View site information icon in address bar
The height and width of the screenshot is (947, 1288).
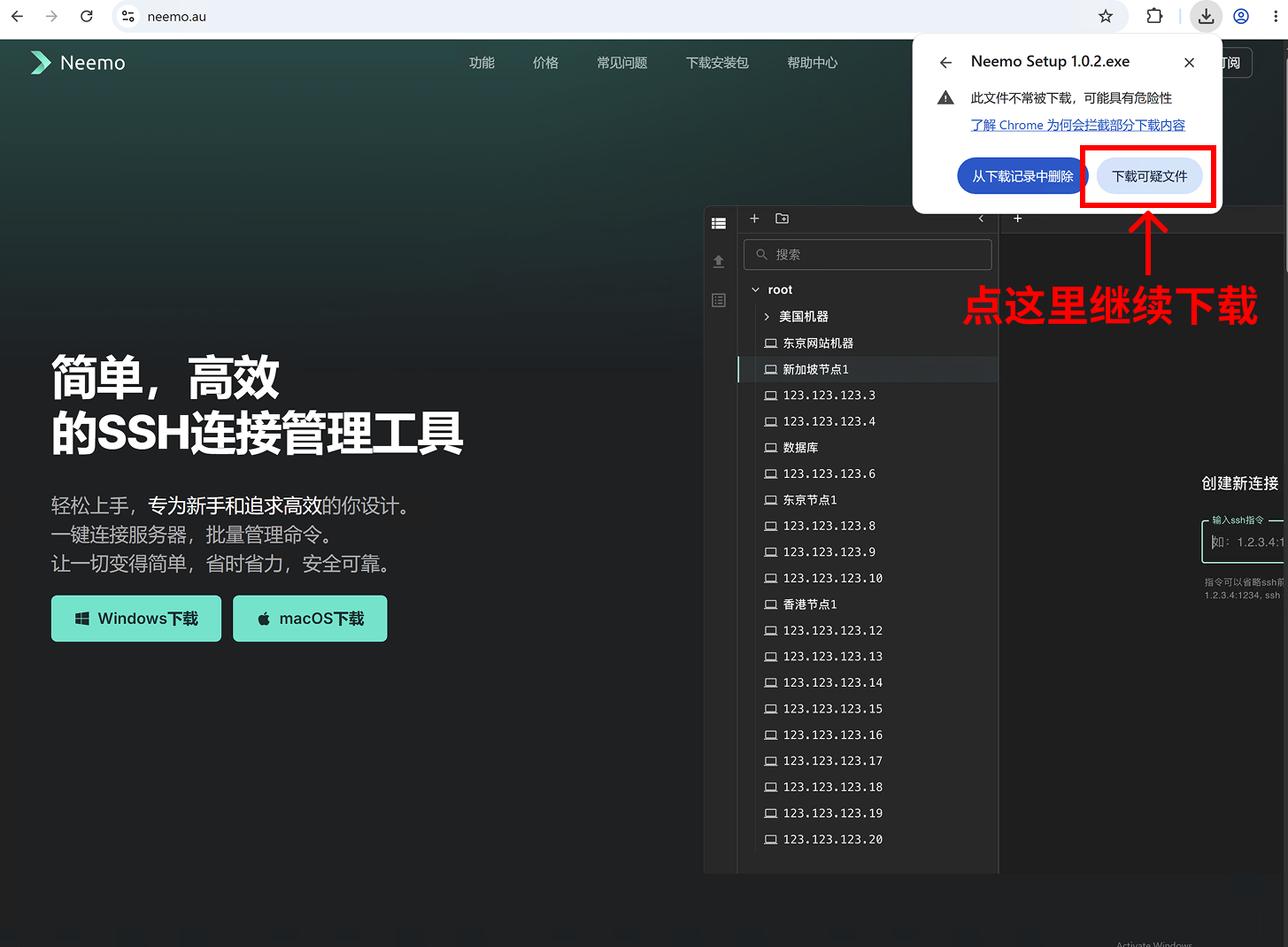click(128, 16)
